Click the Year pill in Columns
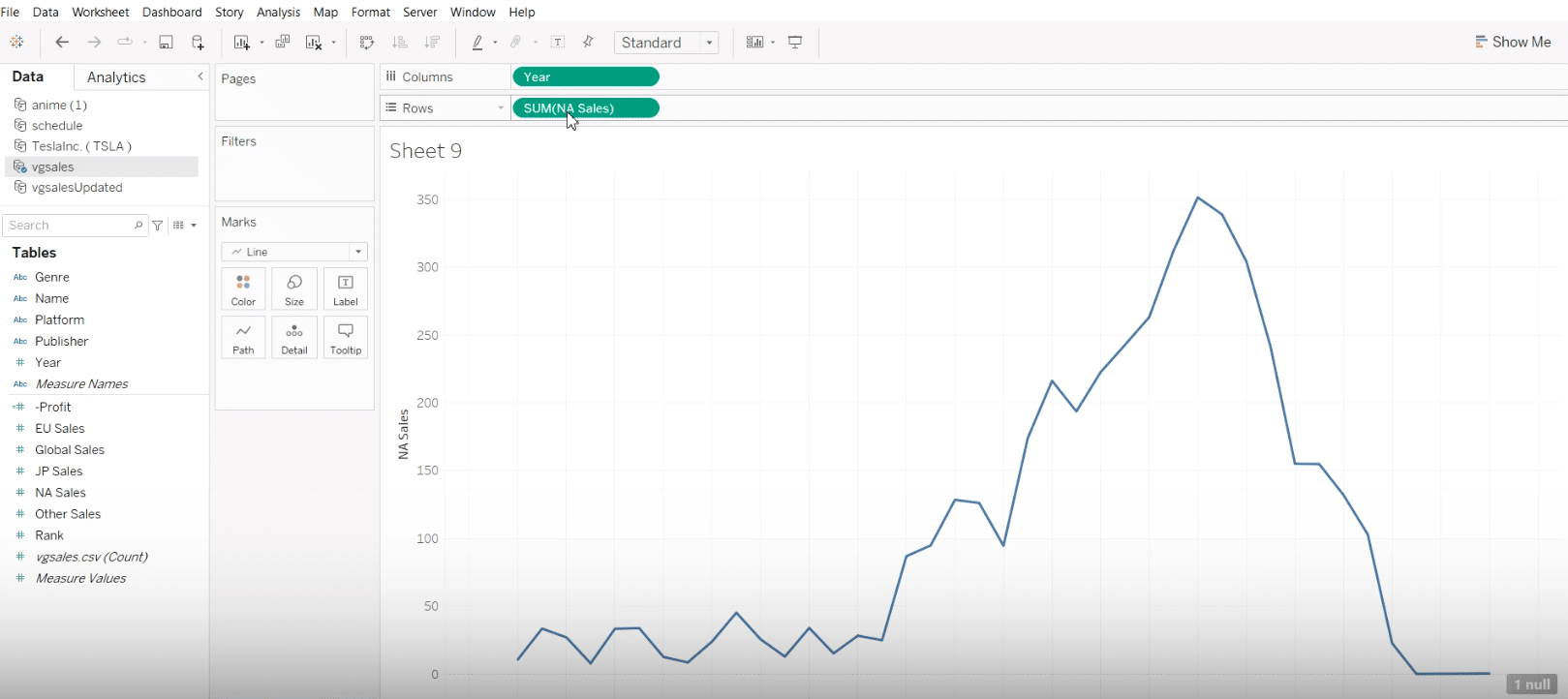This screenshot has width=1568, height=699. point(586,76)
